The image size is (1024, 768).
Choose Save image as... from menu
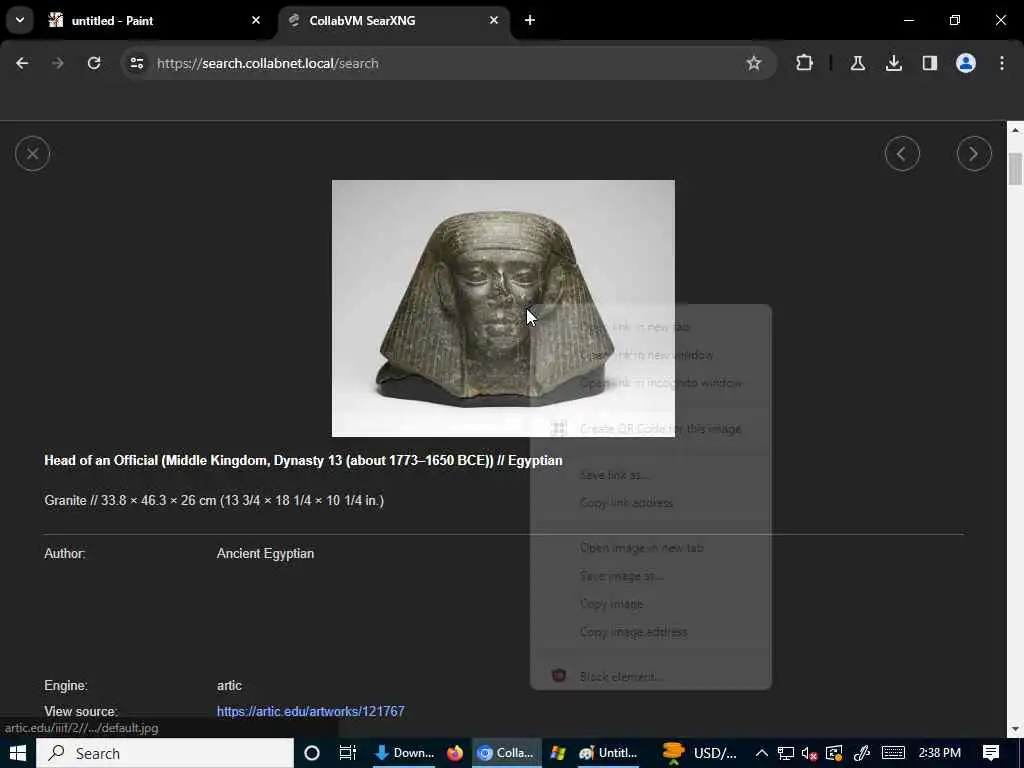[650, 576]
